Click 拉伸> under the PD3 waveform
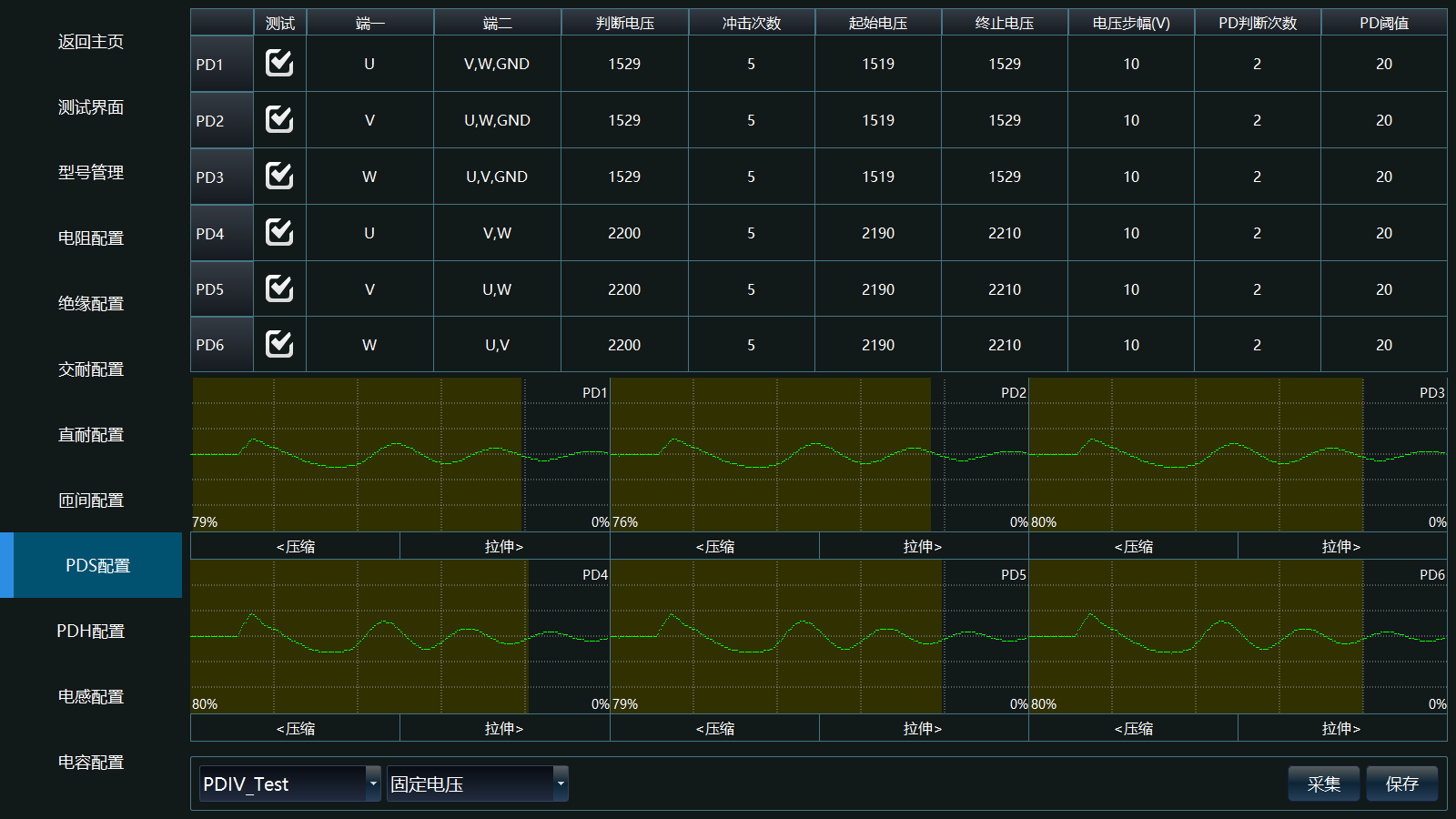1456x819 pixels. click(x=1341, y=546)
